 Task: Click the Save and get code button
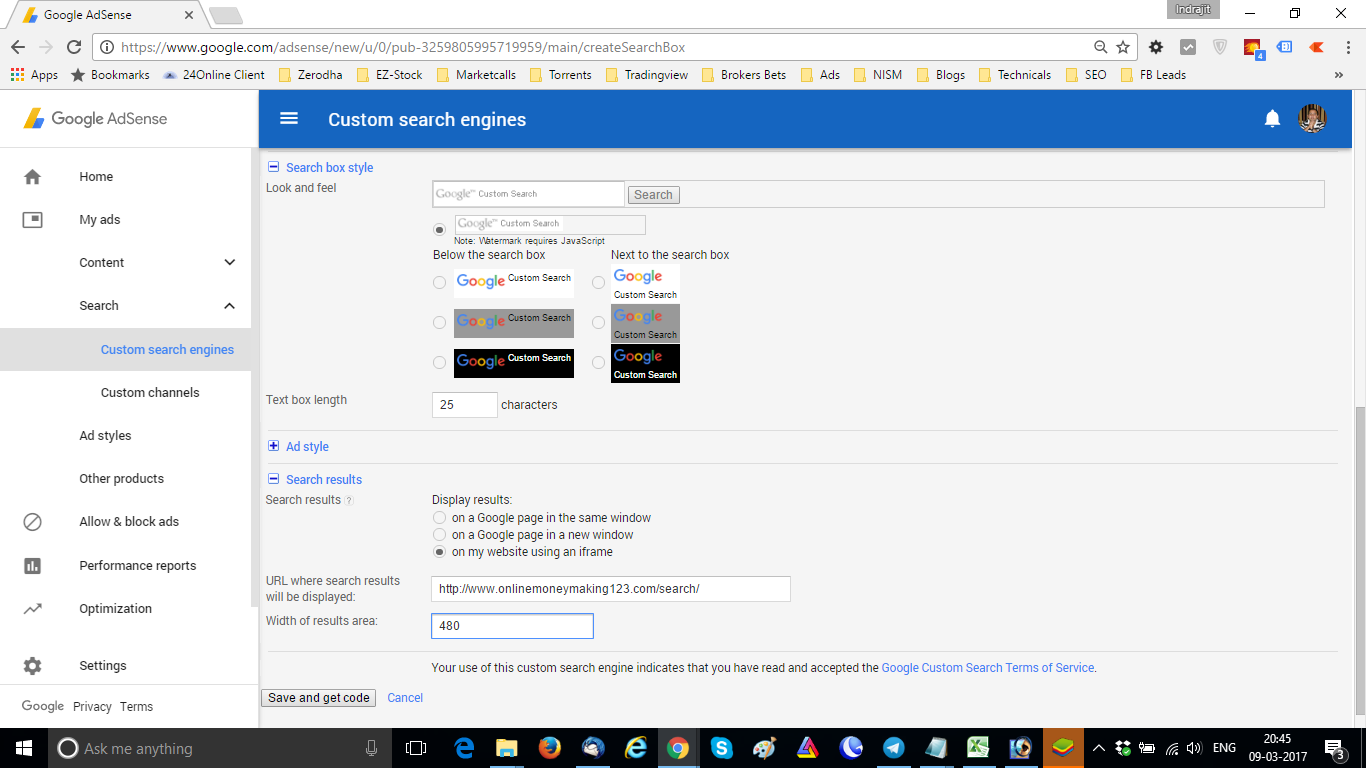click(318, 697)
